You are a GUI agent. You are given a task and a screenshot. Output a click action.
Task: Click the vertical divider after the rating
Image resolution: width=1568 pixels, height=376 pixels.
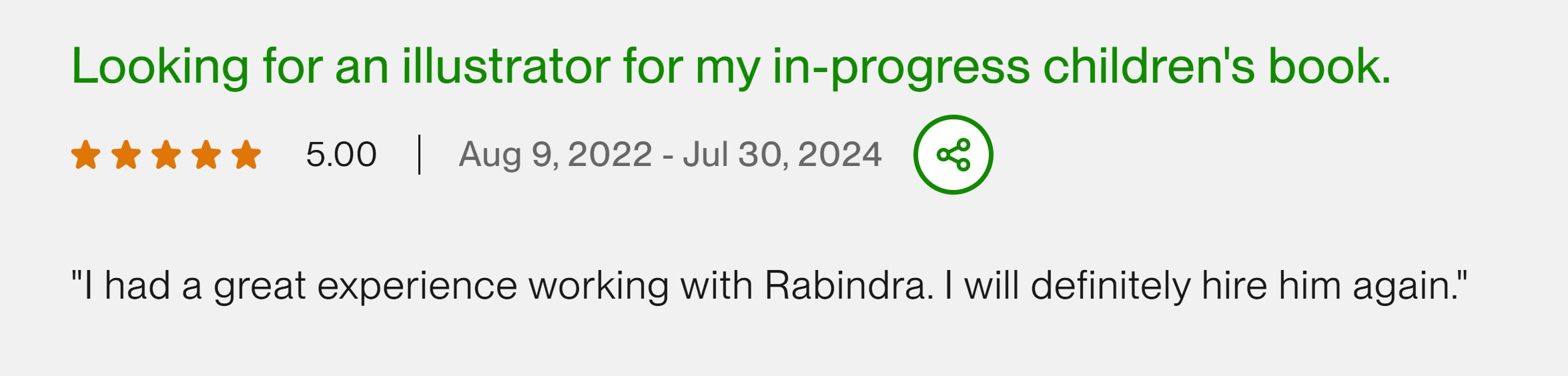pos(419,155)
